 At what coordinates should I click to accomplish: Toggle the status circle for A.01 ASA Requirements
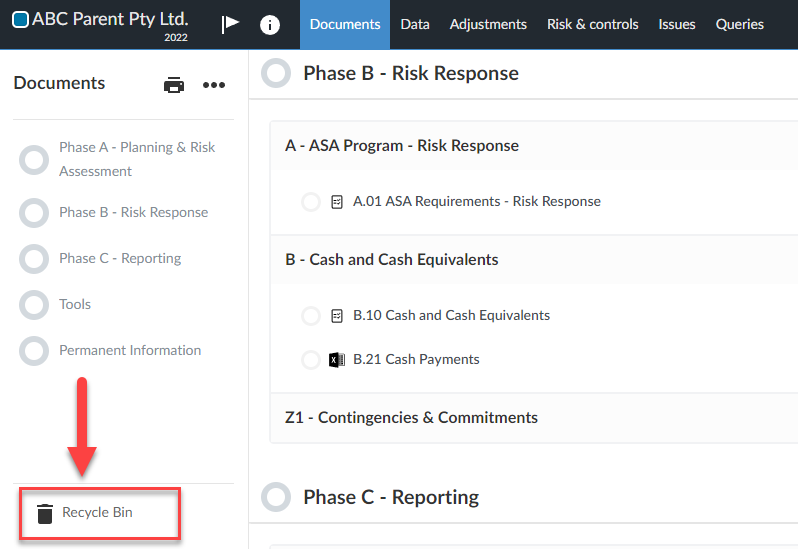point(311,202)
